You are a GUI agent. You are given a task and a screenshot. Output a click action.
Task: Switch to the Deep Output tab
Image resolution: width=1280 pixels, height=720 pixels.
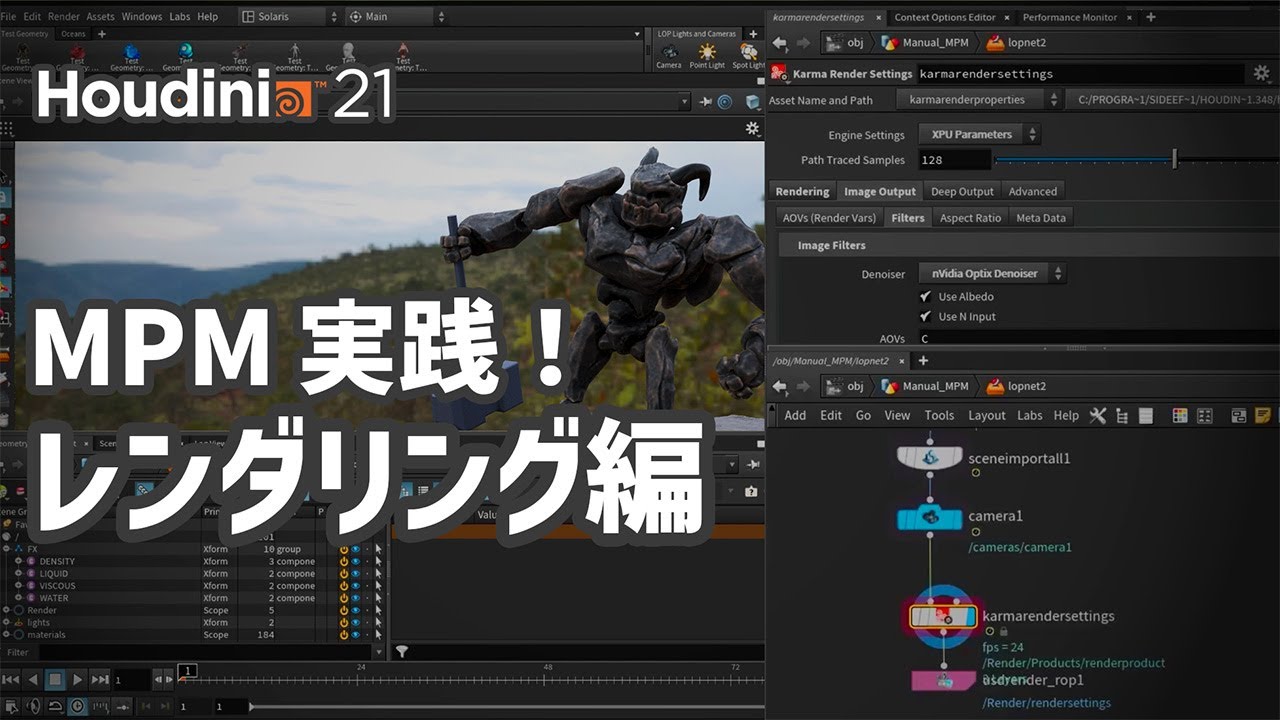click(x=962, y=191)
